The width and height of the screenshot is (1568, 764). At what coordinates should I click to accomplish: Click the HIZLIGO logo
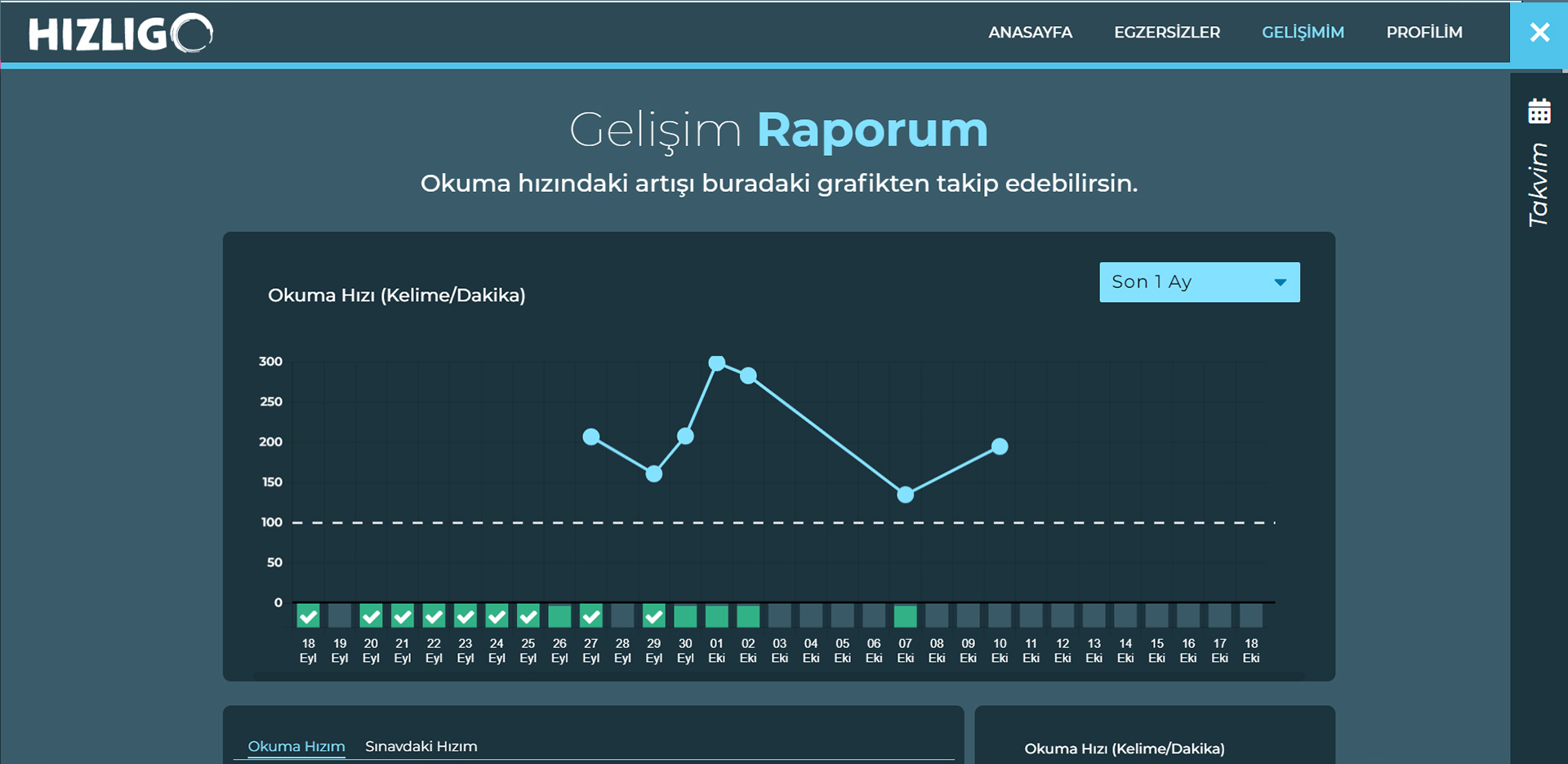tap(120, 33)
